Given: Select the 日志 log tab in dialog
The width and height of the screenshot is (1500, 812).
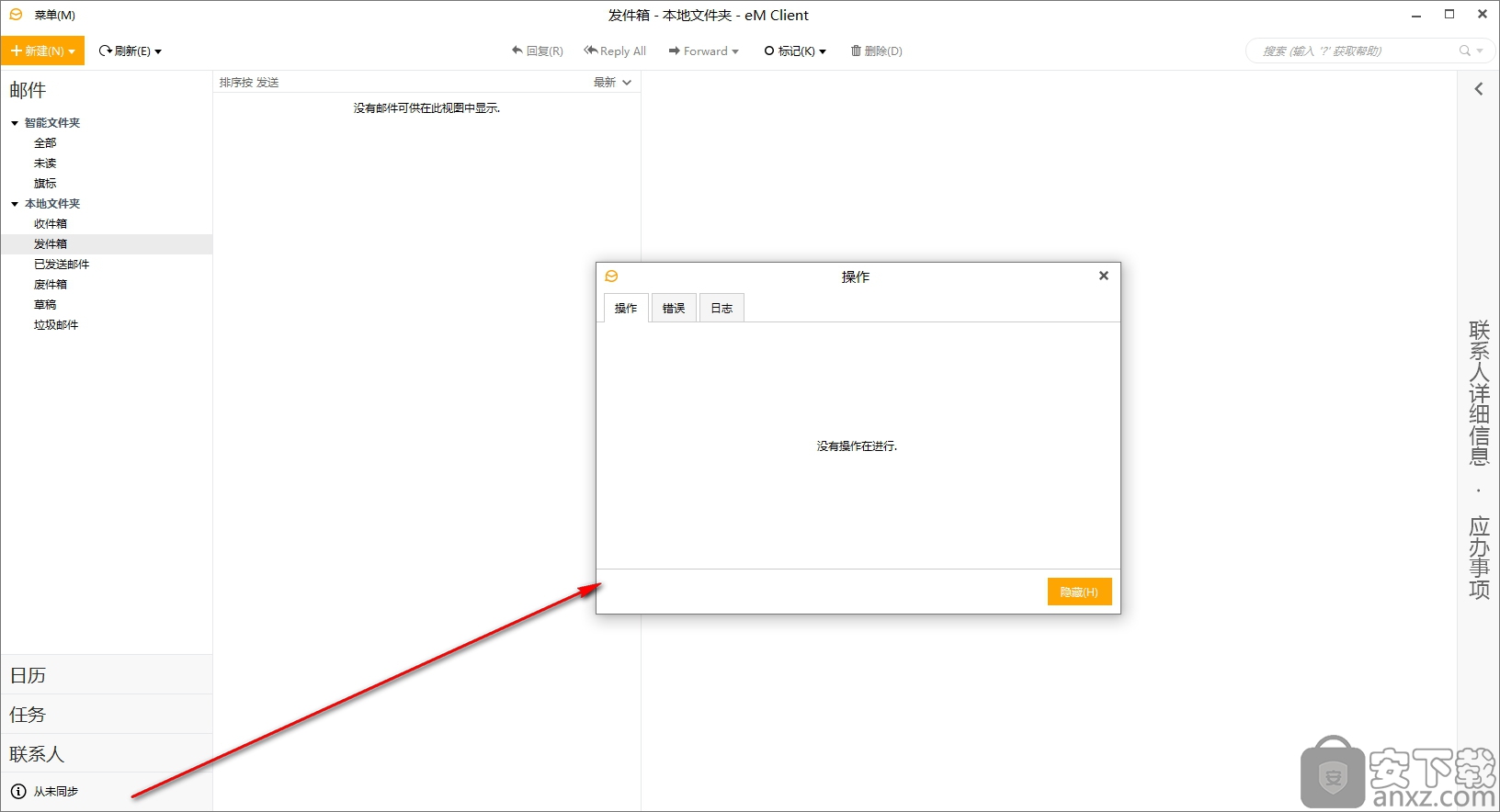Looking at the screenshot, I should point(722,308).
